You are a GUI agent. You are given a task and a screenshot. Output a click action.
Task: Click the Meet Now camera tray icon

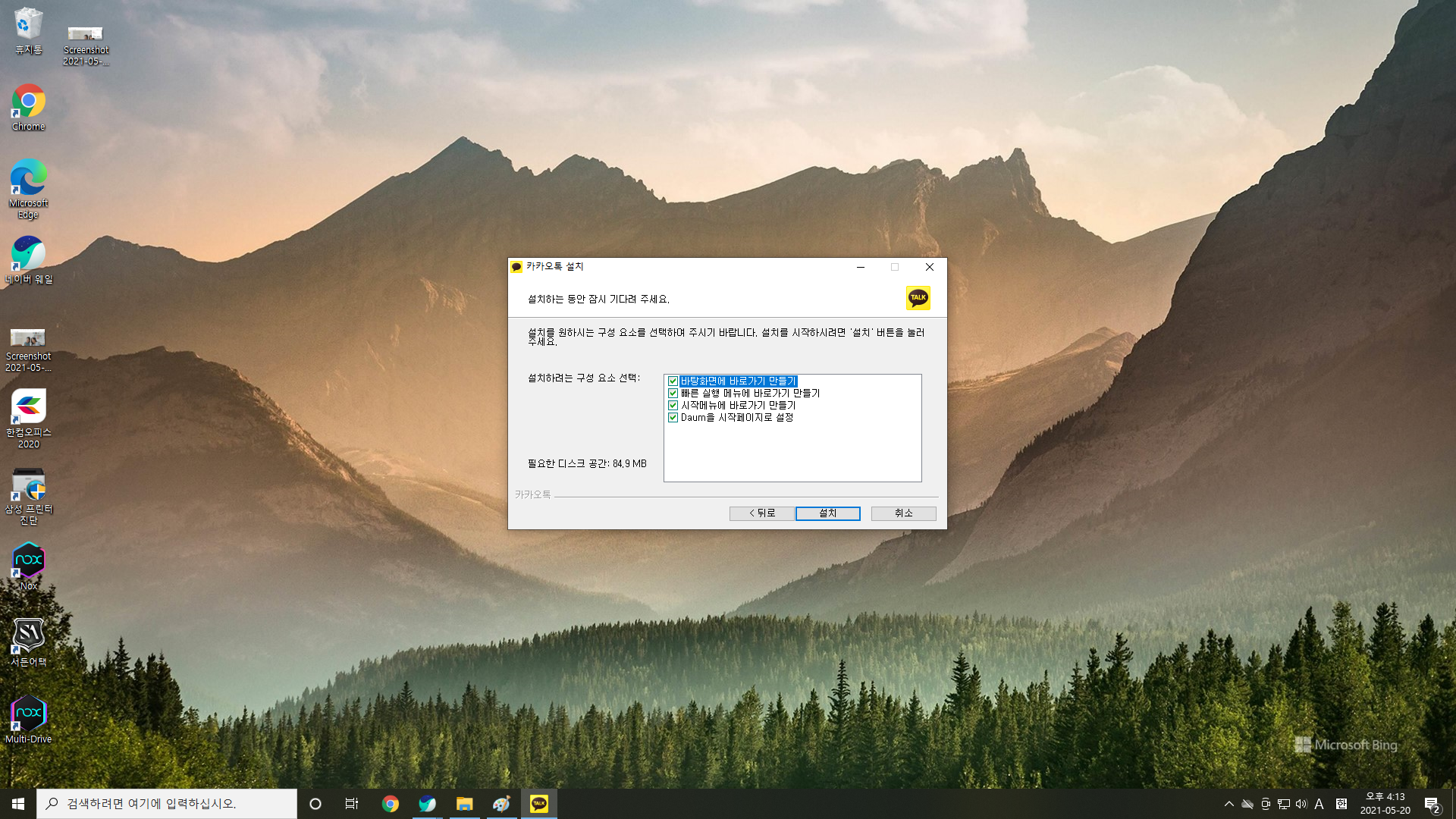[x=1266, y=804]
